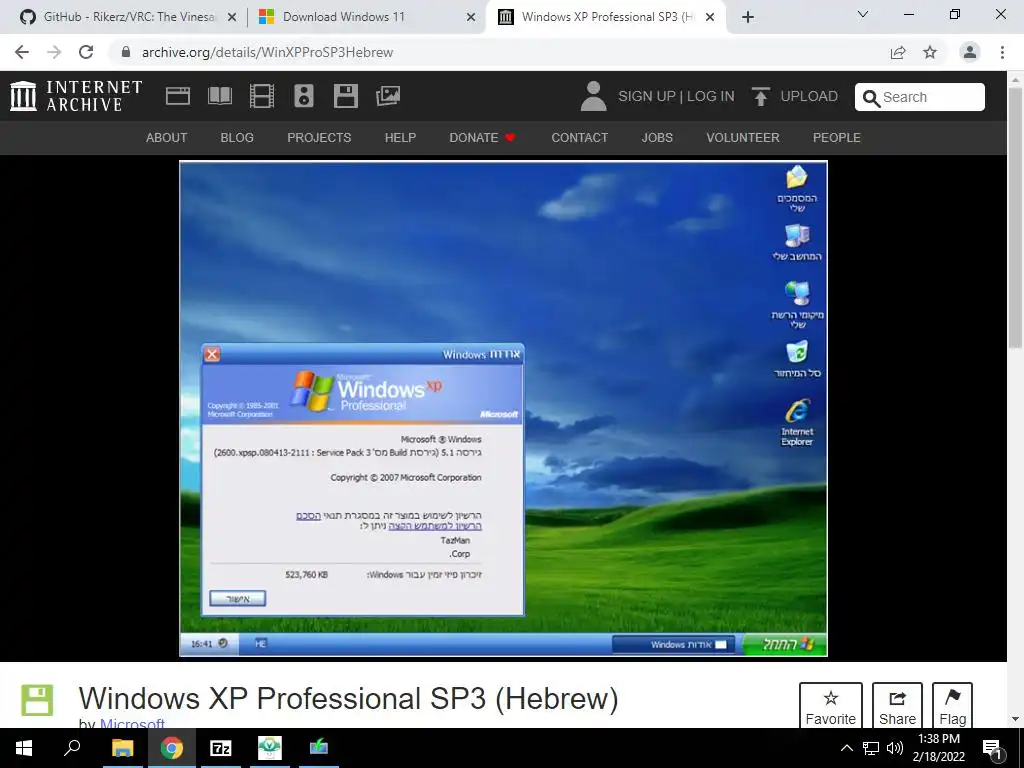1024x768 pixels.
Task: Open the tab search chevron
Action: [863, 14]
